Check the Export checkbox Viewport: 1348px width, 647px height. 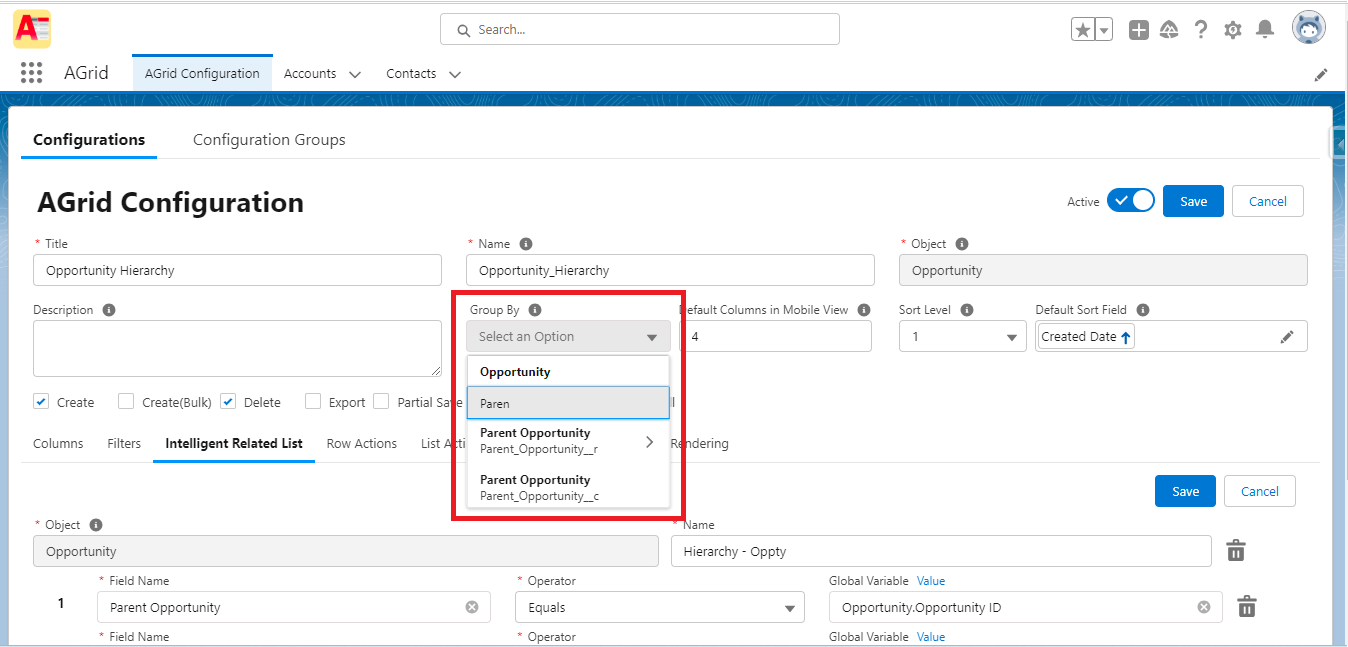[313, 401]
